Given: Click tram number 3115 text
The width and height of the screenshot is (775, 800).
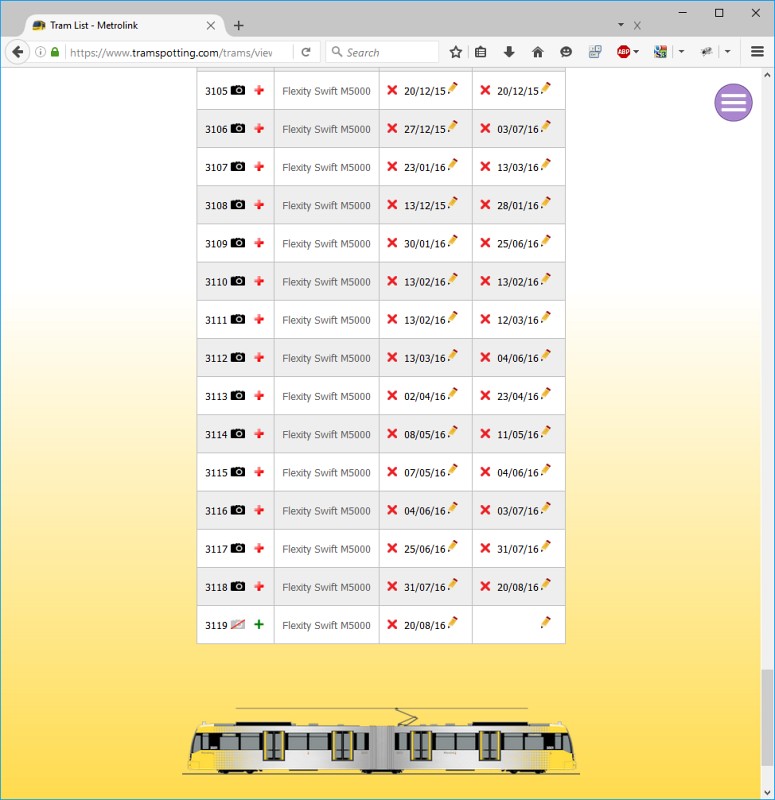Looking at the screenshot, I should [216, 472].
